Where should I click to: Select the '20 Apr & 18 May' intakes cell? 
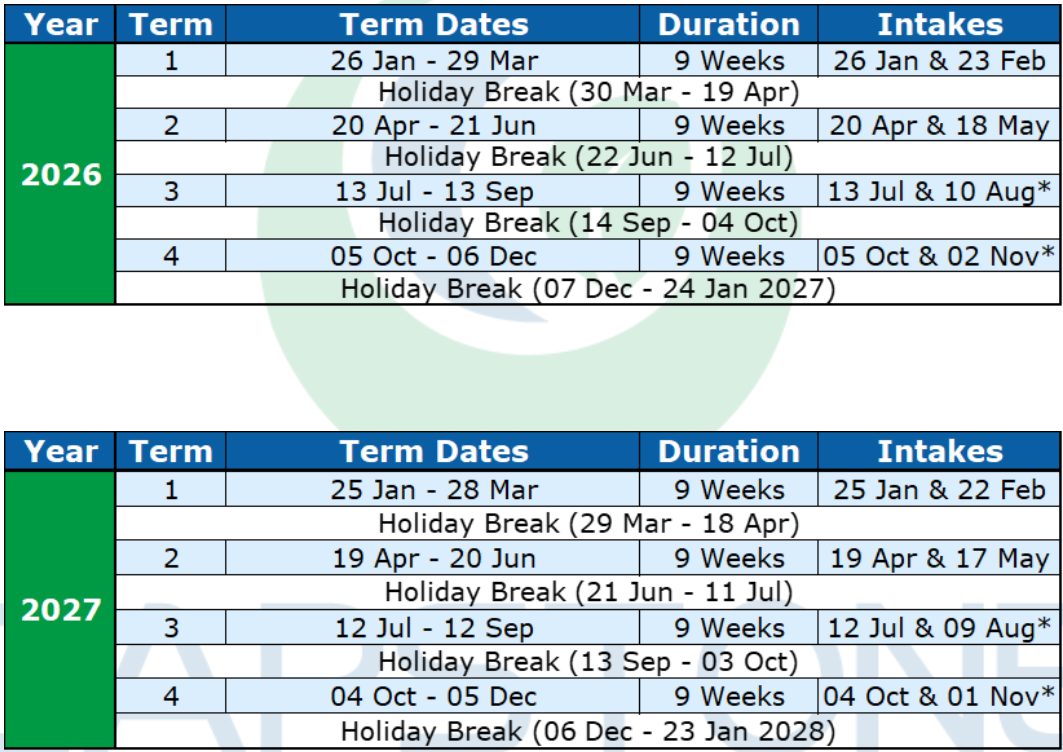(939, 126)
